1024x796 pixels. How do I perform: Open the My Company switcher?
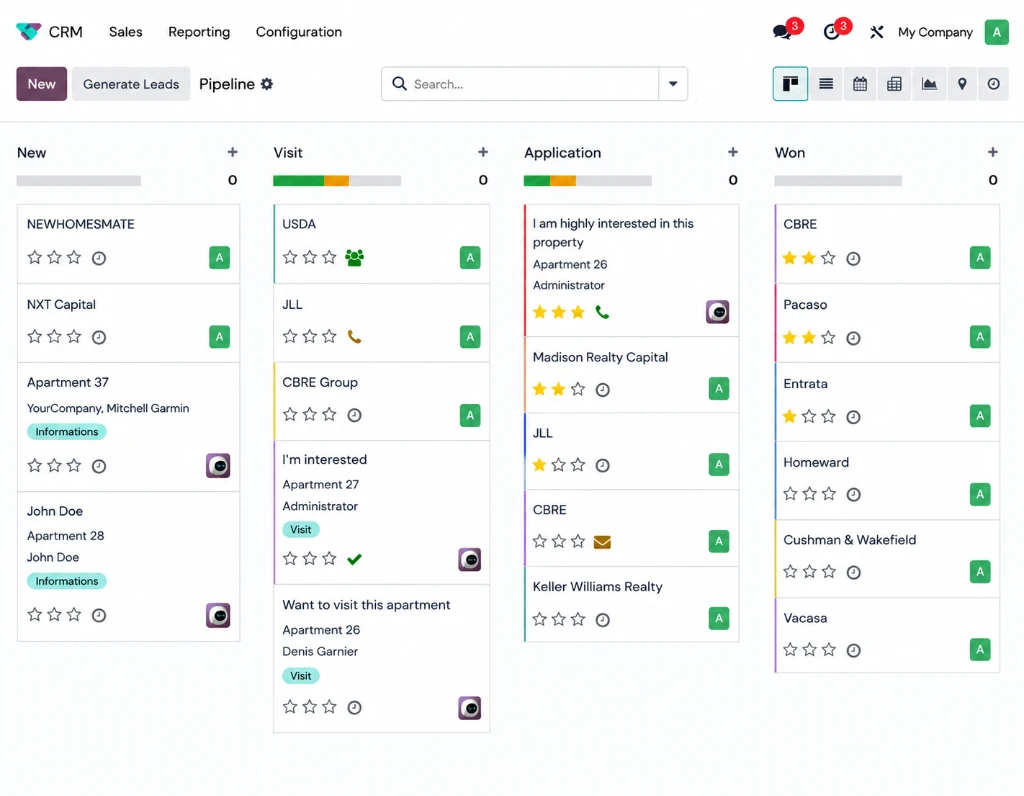pos(935,32)
